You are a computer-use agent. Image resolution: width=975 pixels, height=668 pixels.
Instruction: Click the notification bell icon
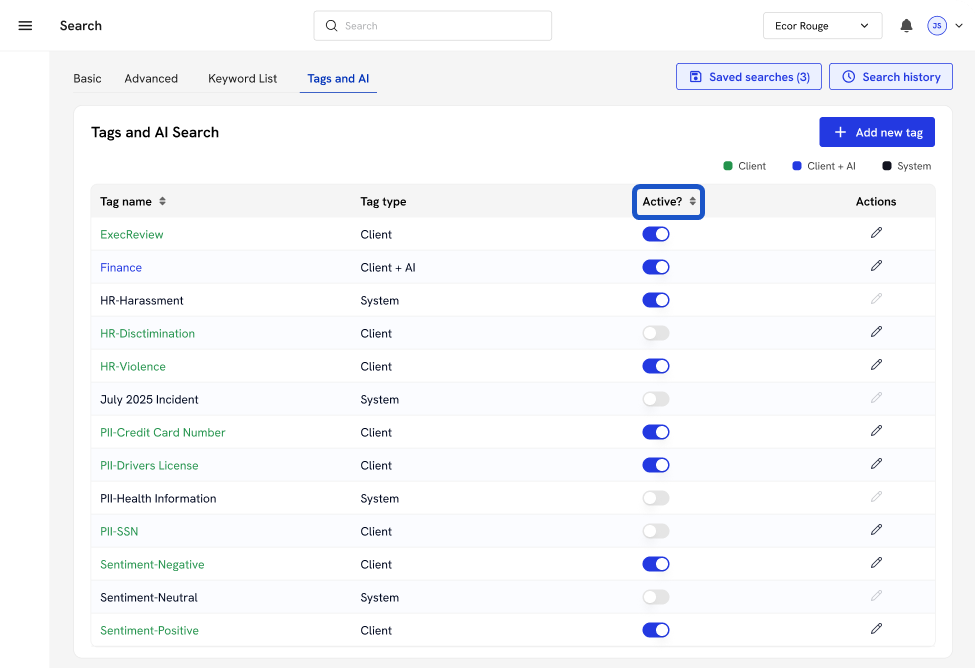(x=906, y=26)
